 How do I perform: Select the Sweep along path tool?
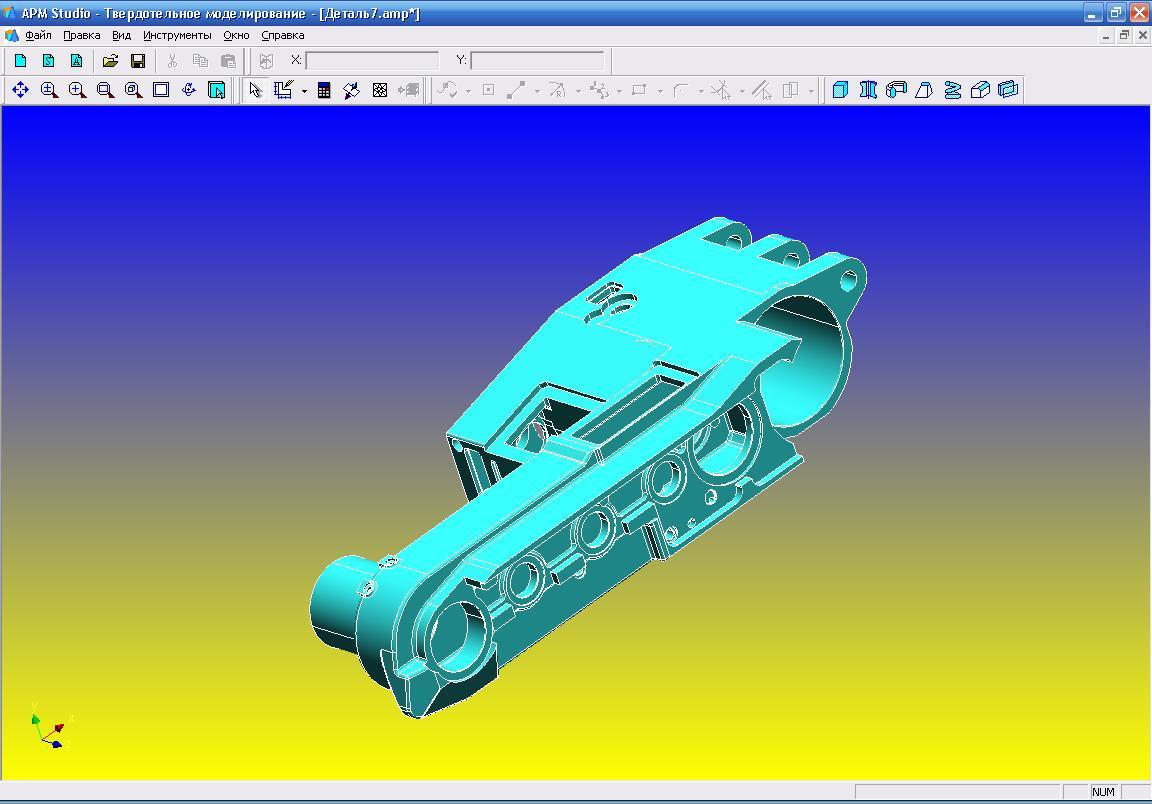click(x=896, y=90)
